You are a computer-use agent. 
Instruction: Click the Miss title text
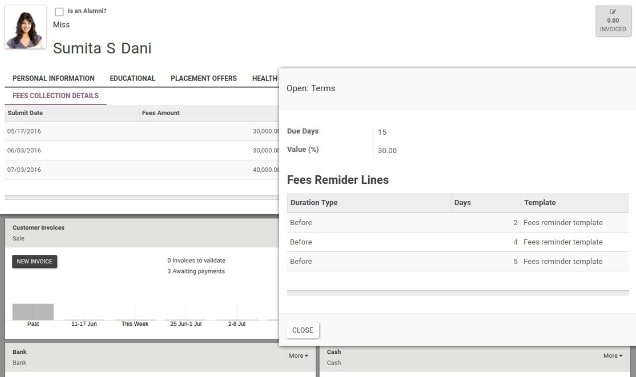pyautogui.click(x=61, y=25)
